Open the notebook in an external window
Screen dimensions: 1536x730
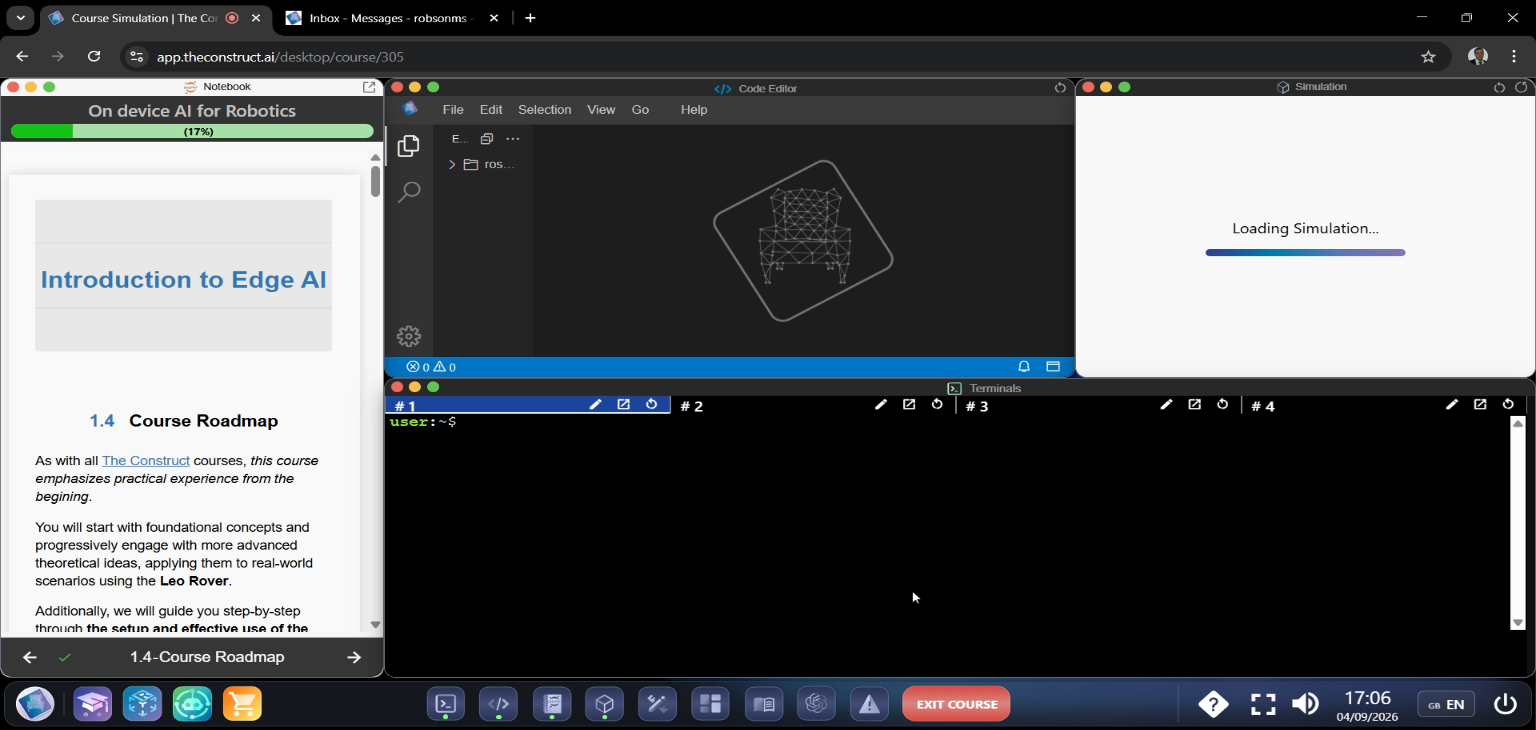[369, 87]
